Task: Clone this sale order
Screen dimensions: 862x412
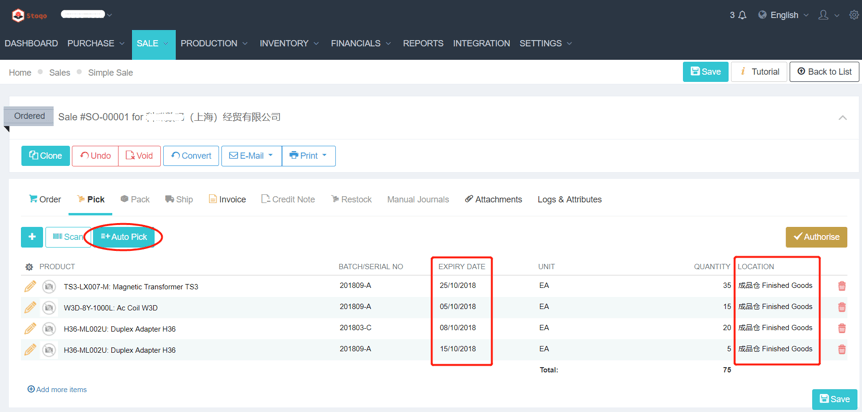Action: (x=46, y=156)
